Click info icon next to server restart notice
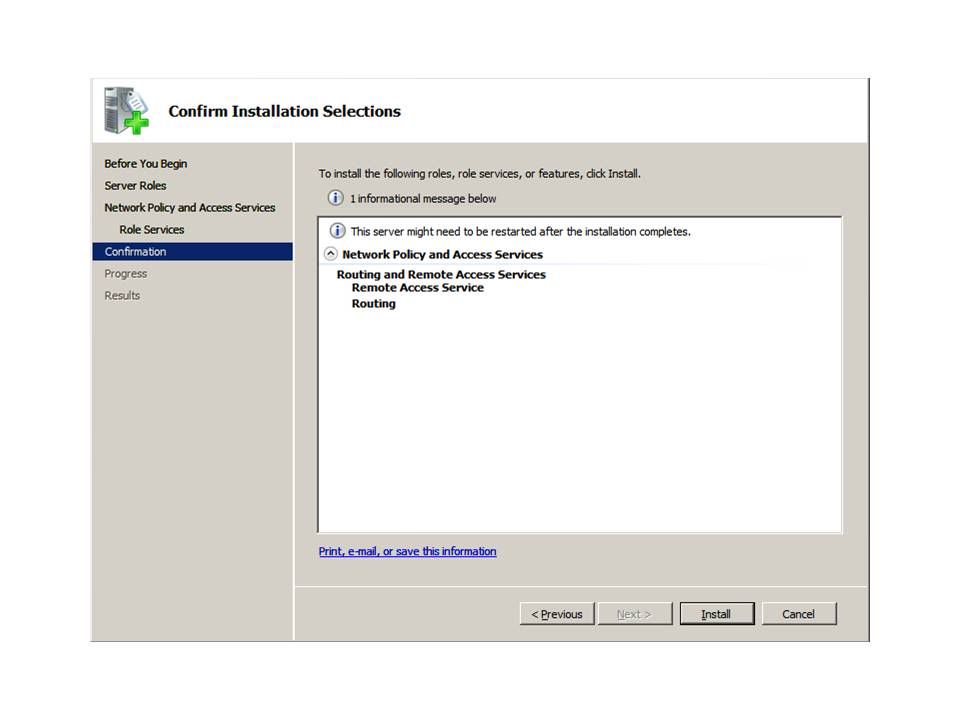This screenshot has width=960, height=720. coord(337,231)
